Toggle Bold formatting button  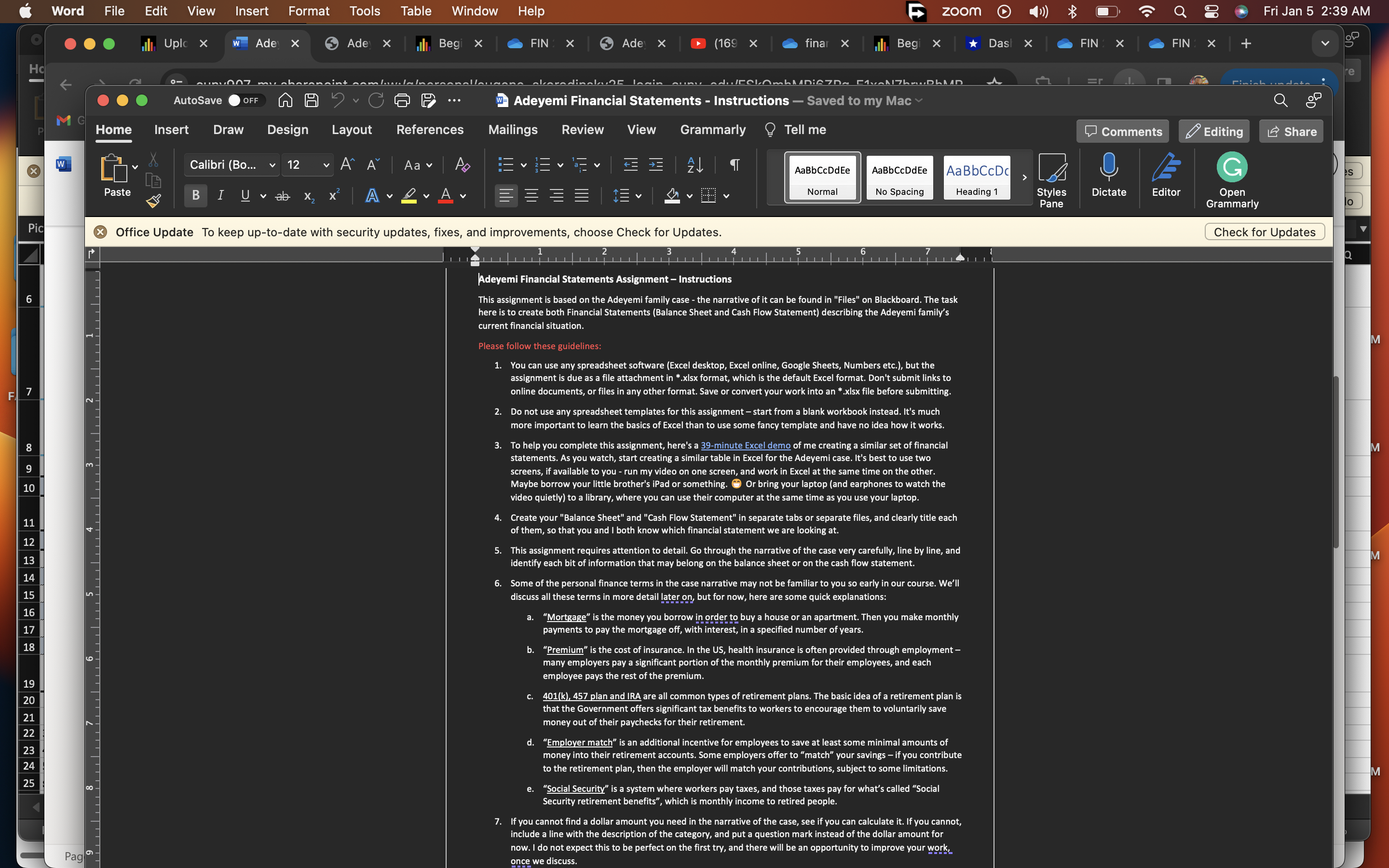pos(196,196)
